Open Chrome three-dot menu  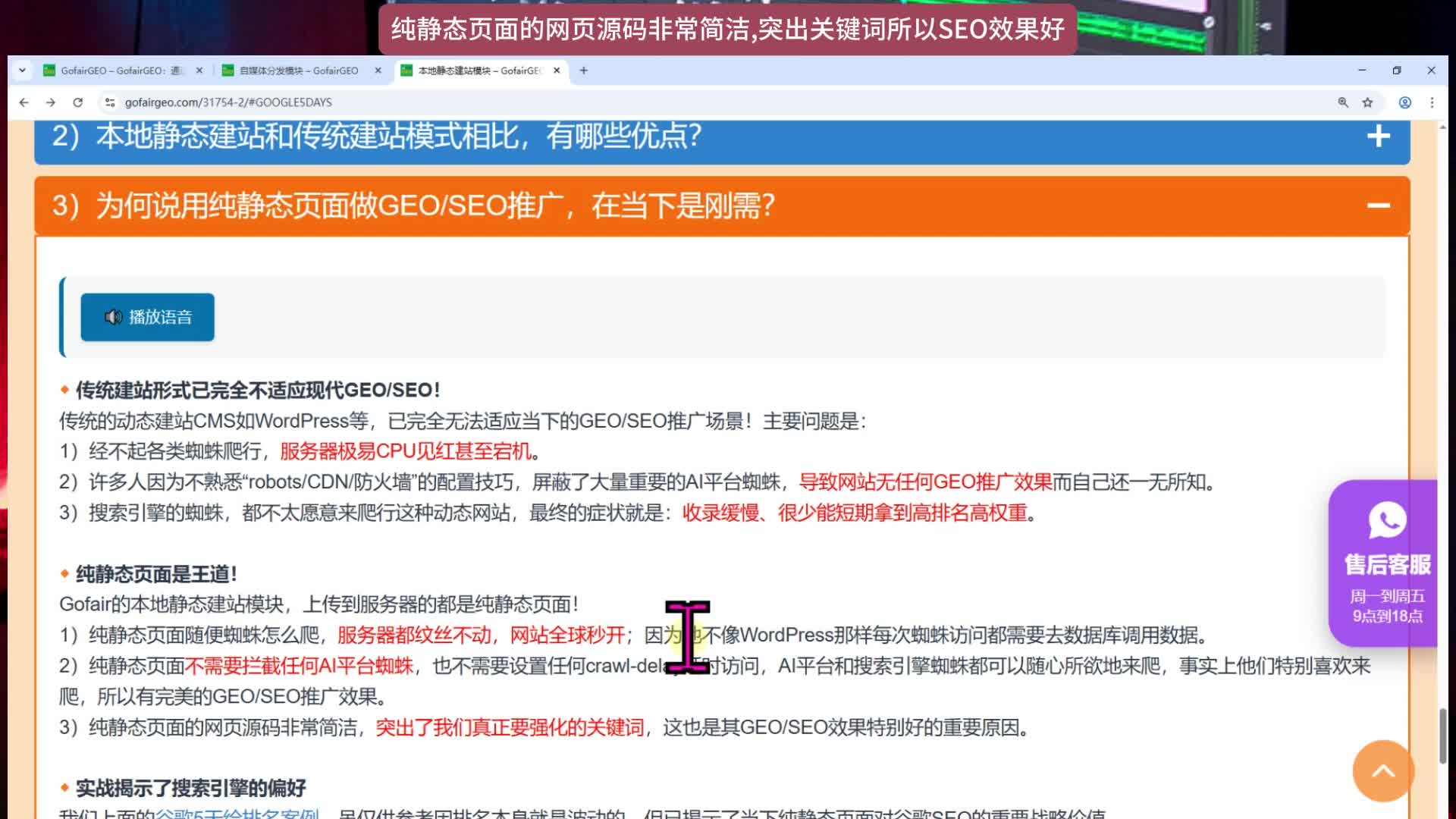1432,102
